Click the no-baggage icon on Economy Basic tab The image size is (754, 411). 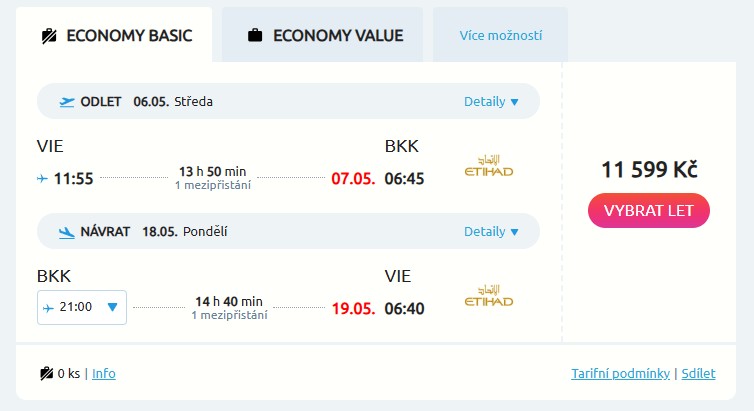pos(49,36)
